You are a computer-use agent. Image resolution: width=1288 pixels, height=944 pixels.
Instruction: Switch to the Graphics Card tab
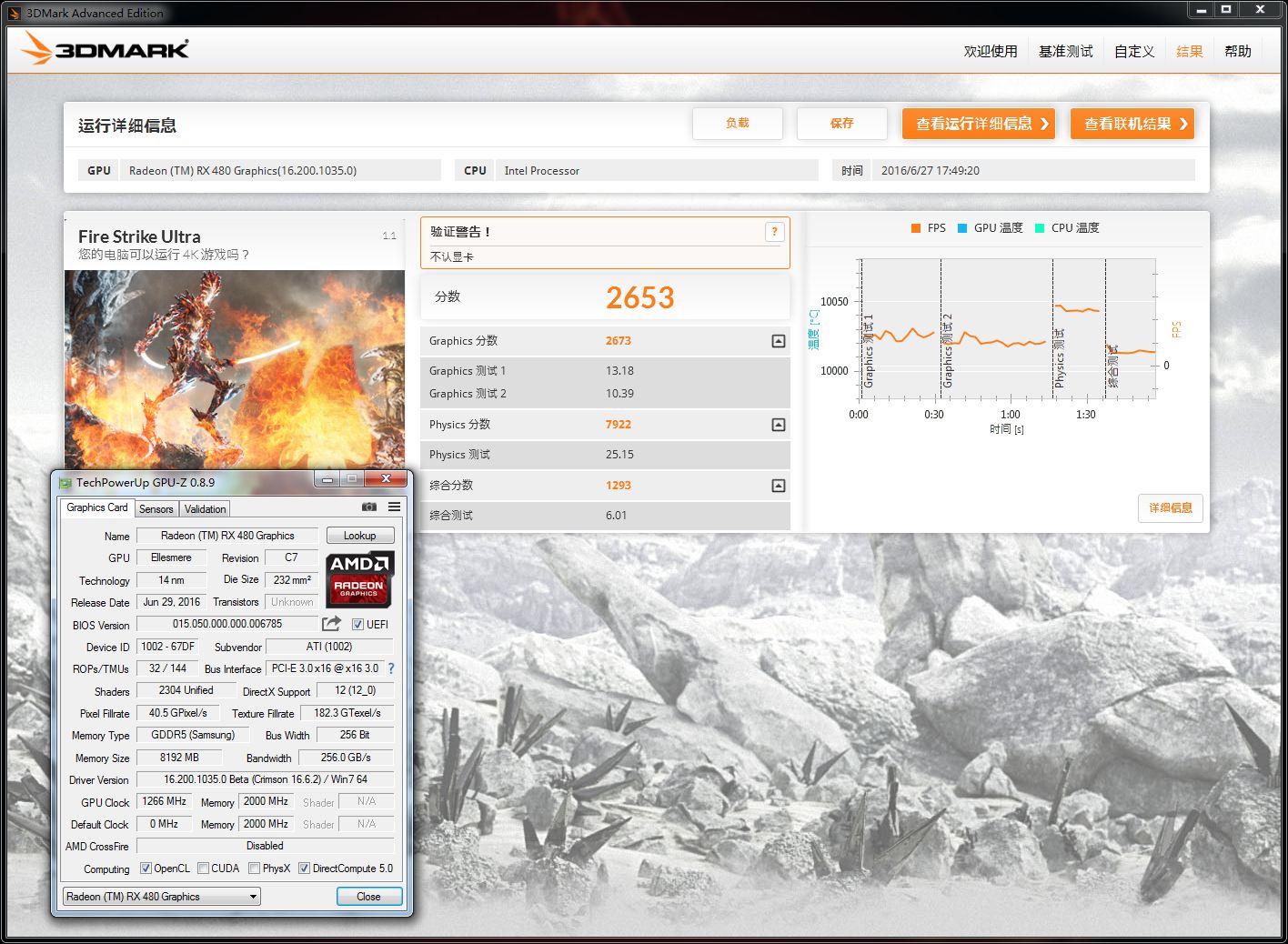click(x=97, y=508)
